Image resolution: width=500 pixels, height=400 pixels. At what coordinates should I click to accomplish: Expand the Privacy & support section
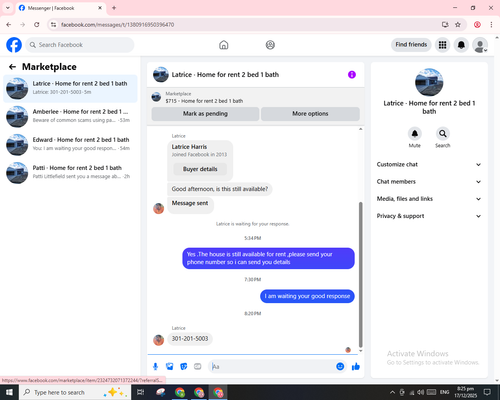click(x=429, y=216)
